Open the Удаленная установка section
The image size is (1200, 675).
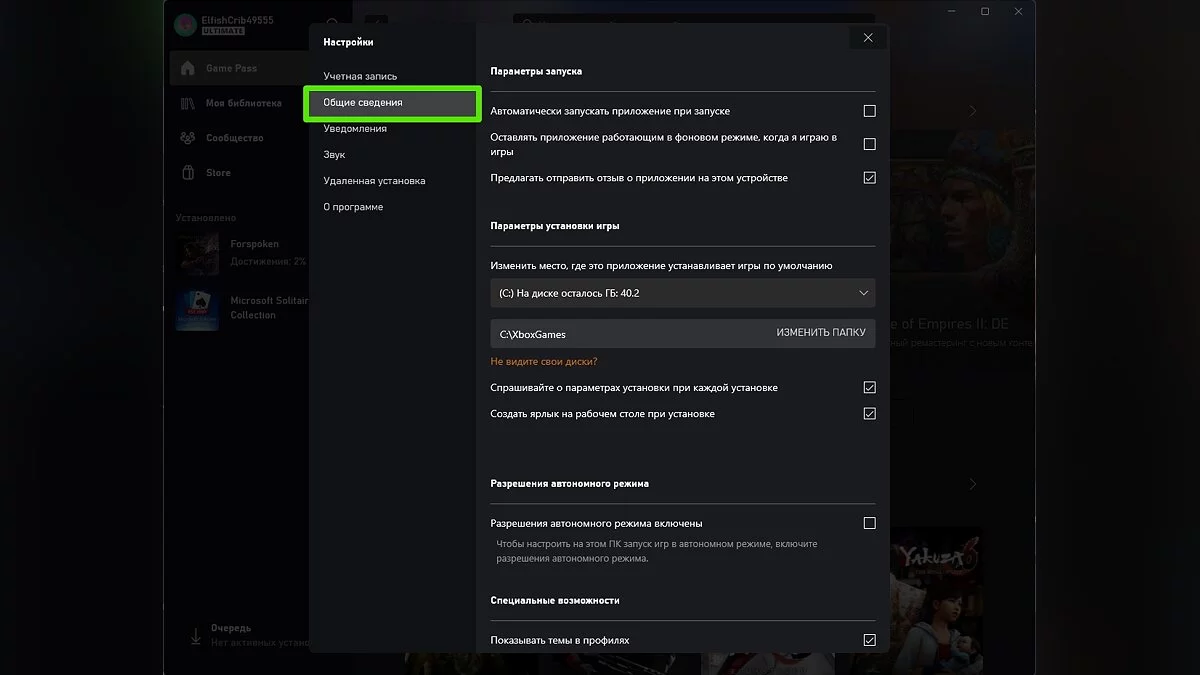tap(374, 181)
